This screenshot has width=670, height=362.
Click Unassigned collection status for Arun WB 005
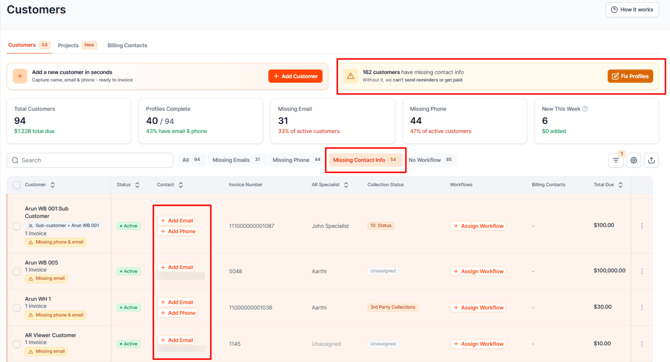(x=383, y=271)
